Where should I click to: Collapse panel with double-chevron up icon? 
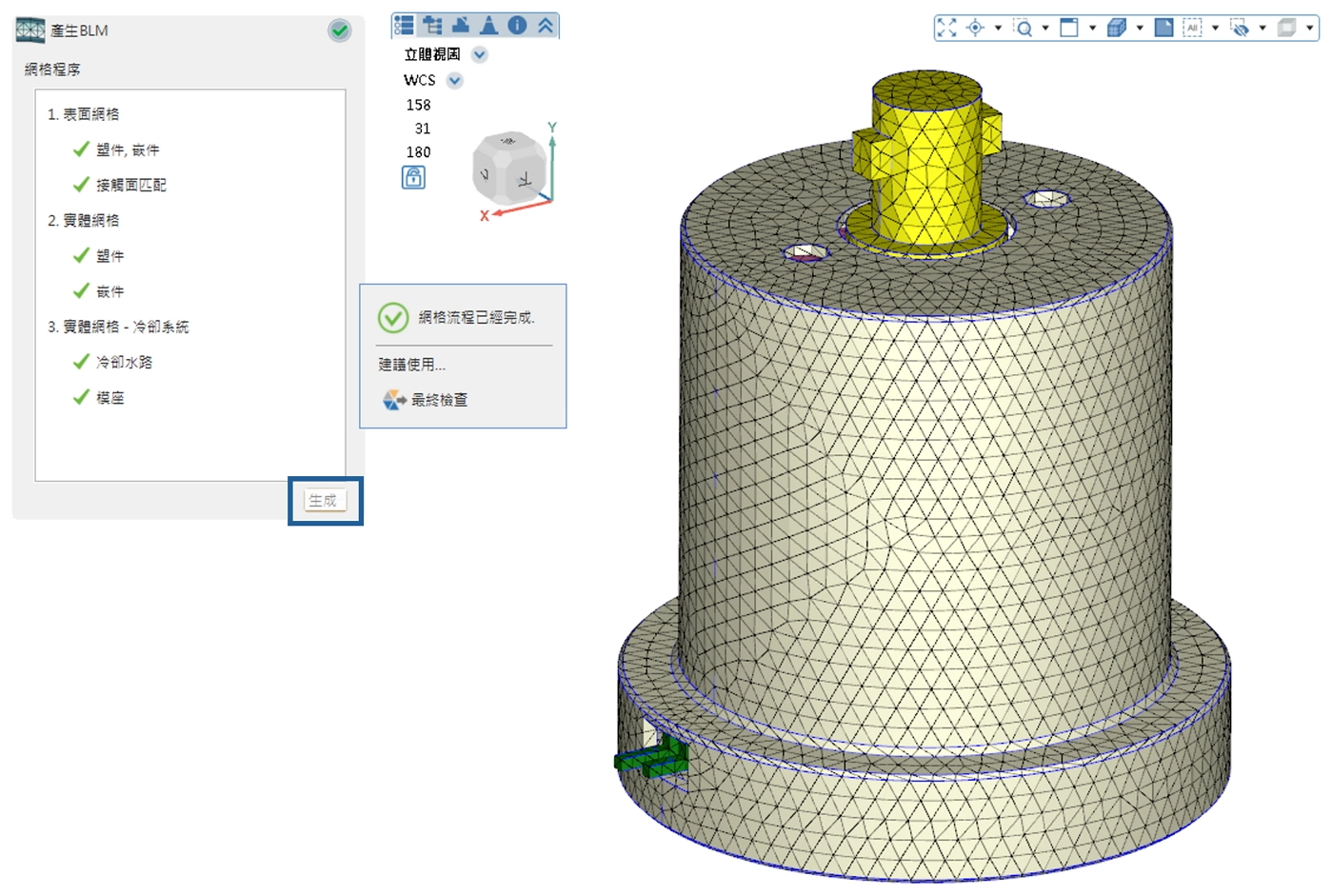click(546, 26)
